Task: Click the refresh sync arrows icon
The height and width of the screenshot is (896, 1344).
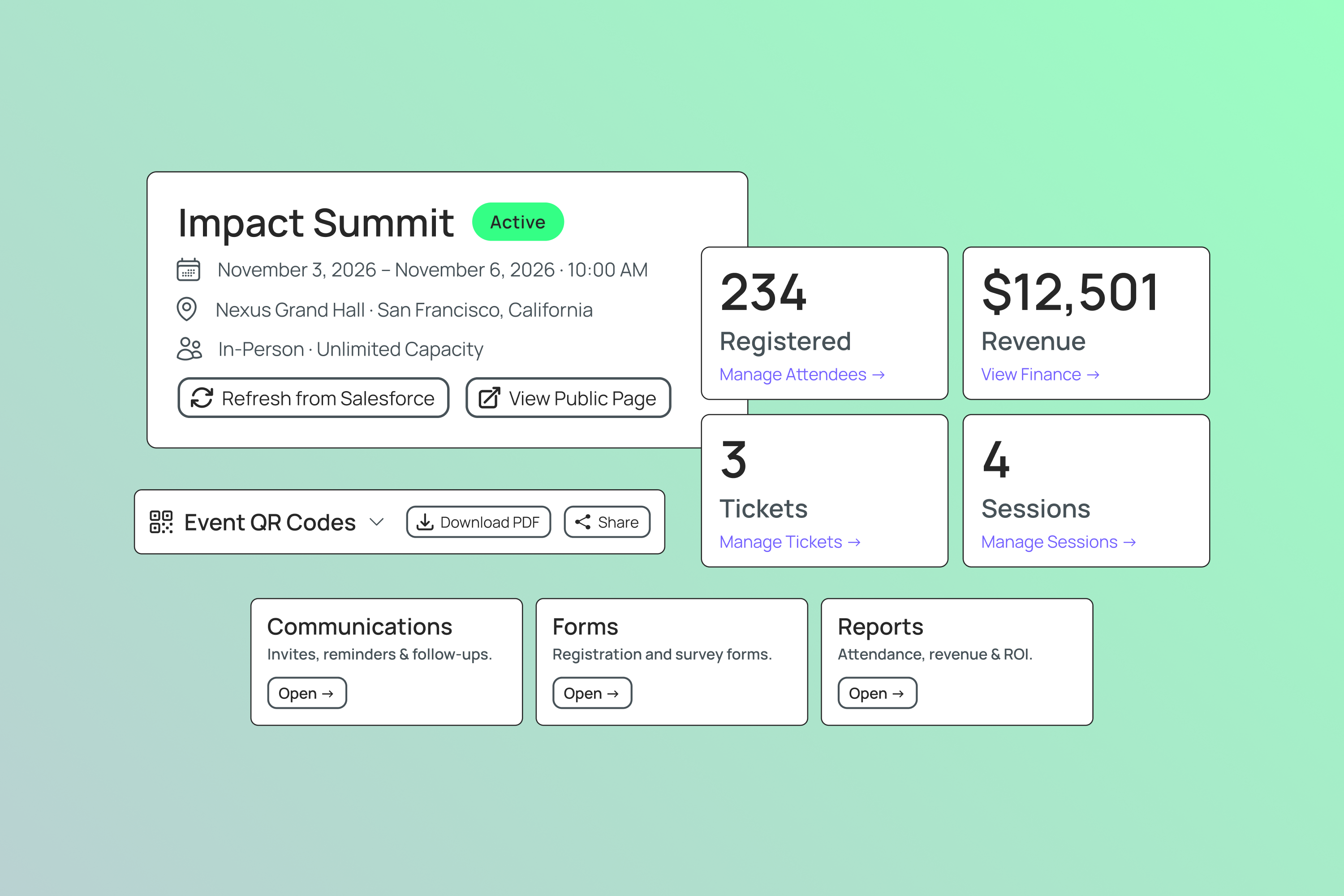Action: pos(202,398)
